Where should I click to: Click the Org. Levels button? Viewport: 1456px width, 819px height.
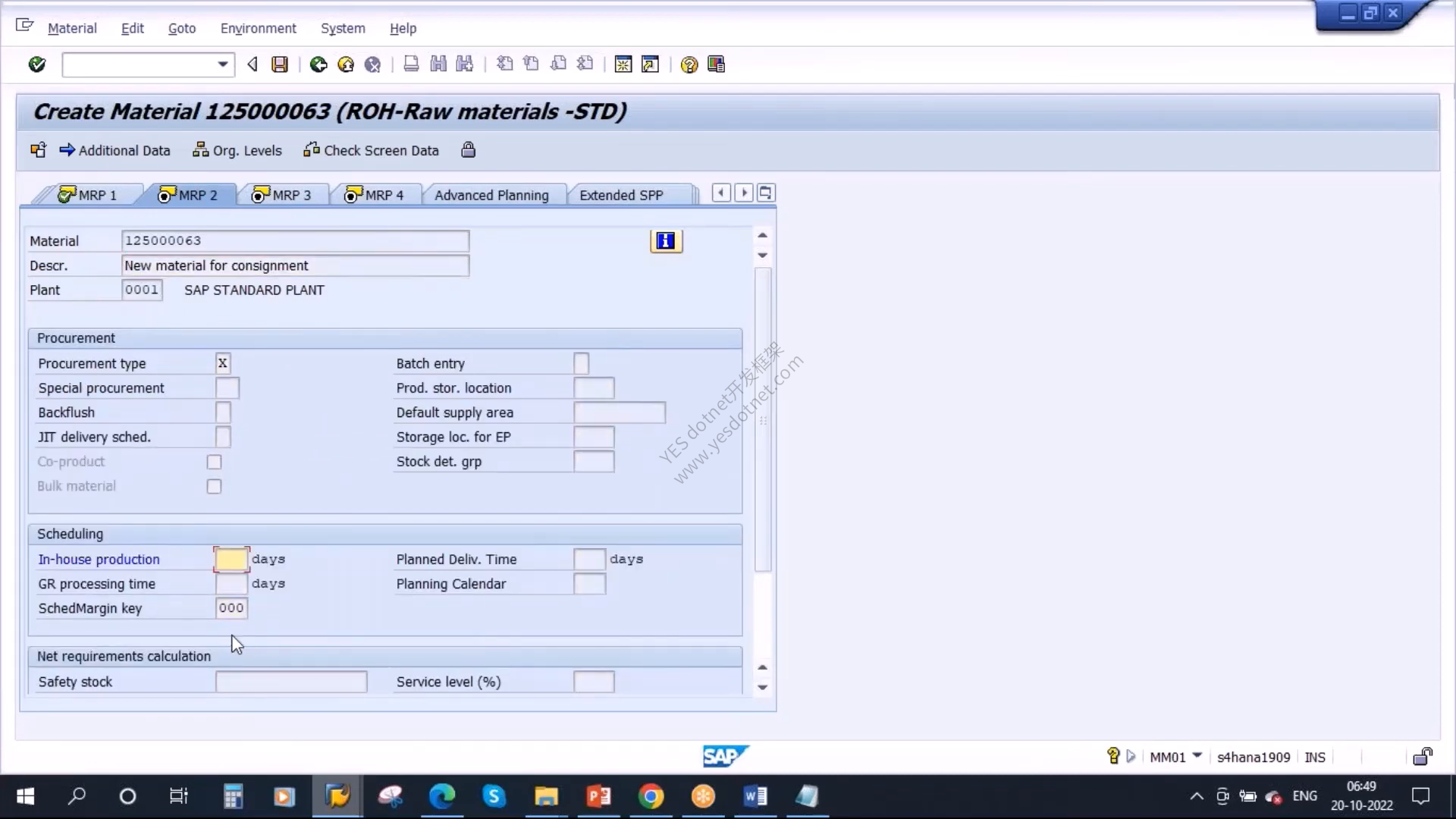coord(237,150)
